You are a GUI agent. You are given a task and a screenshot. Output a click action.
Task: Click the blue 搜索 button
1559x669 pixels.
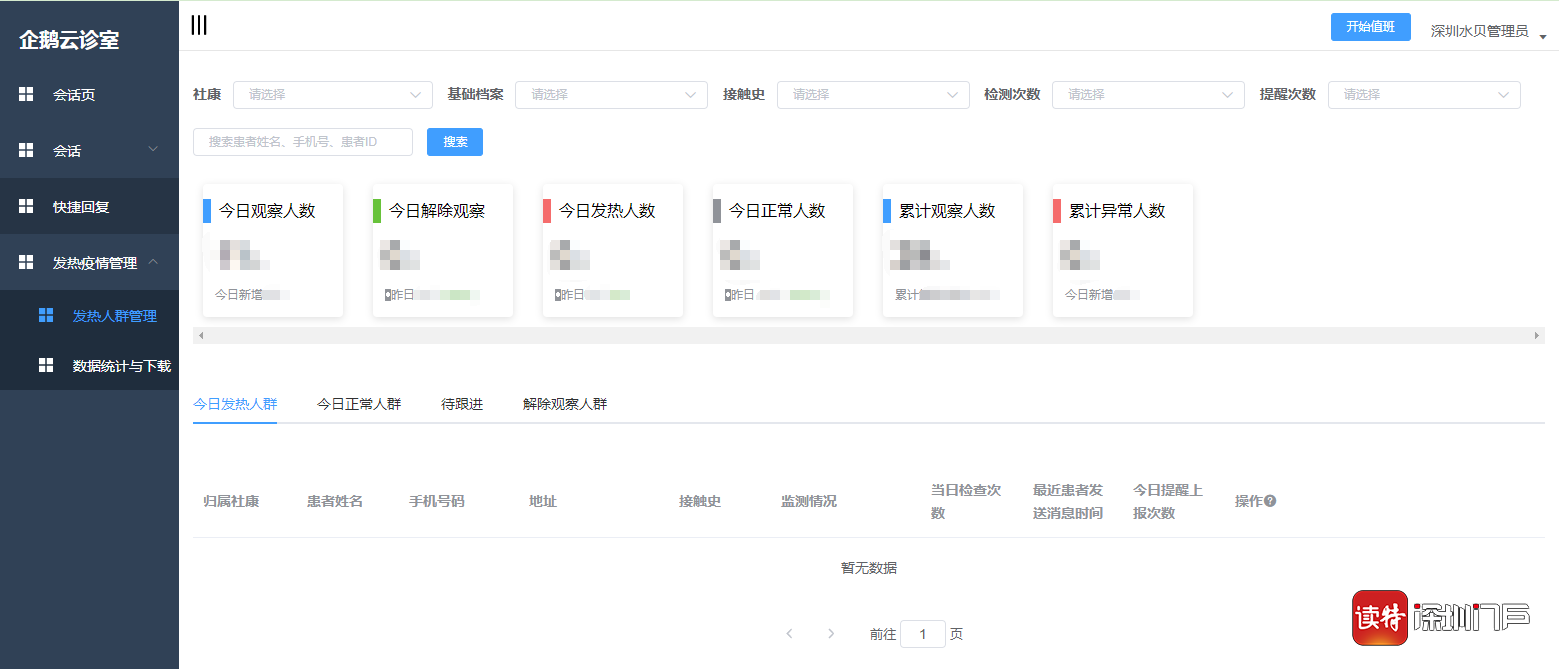point(454,142)
